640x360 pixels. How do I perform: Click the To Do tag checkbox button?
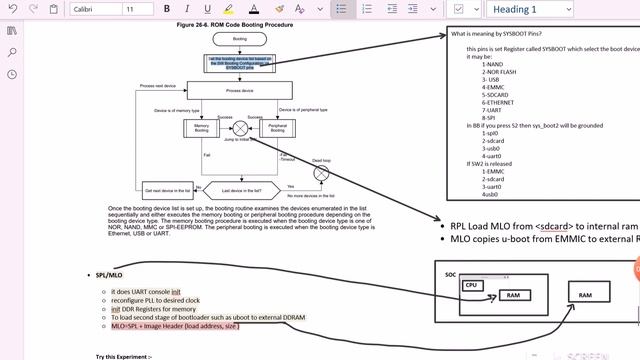click(x=458, y=9)
